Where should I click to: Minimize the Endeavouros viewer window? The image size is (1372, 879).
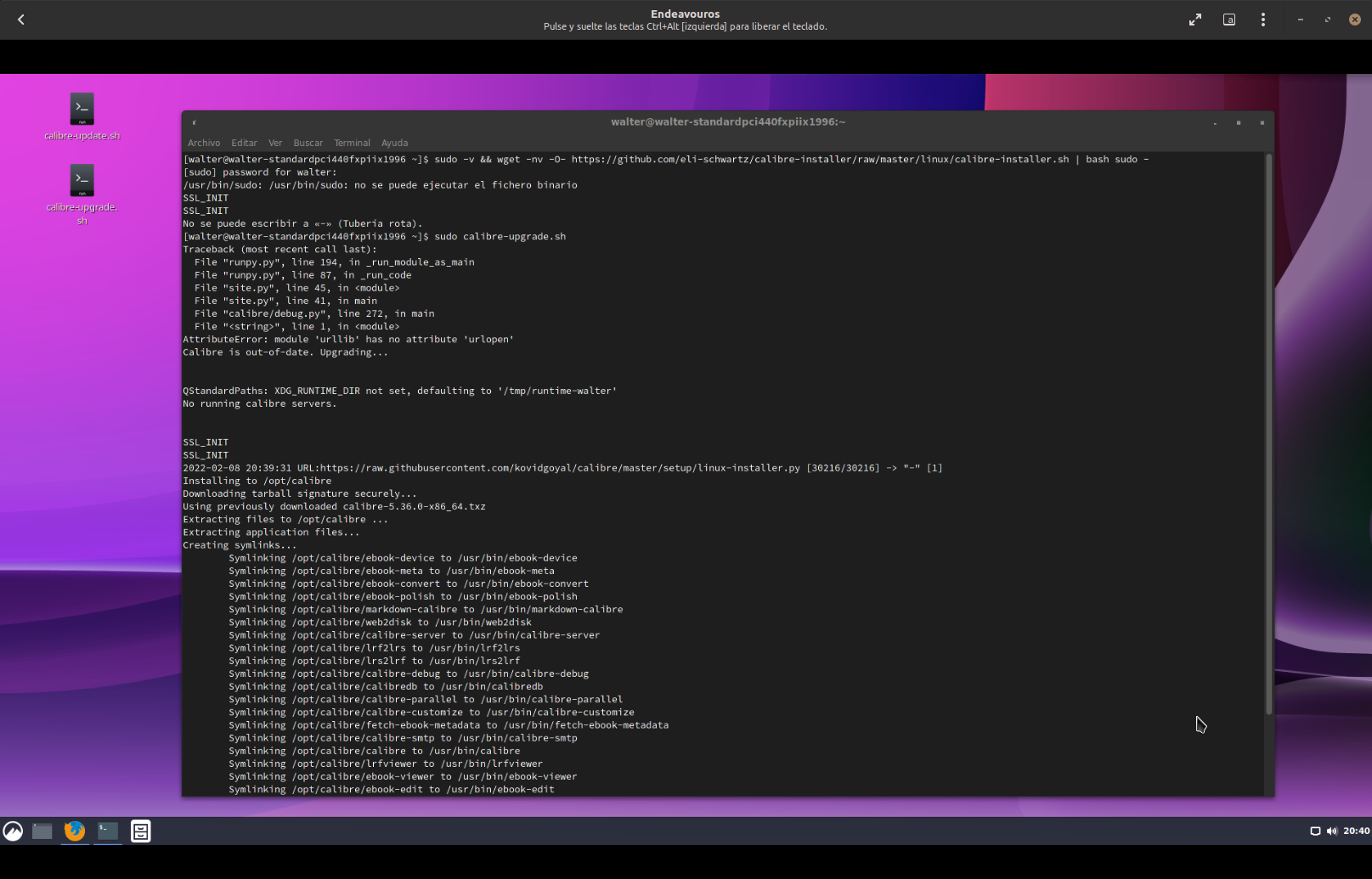click(x=1301, y=20)
